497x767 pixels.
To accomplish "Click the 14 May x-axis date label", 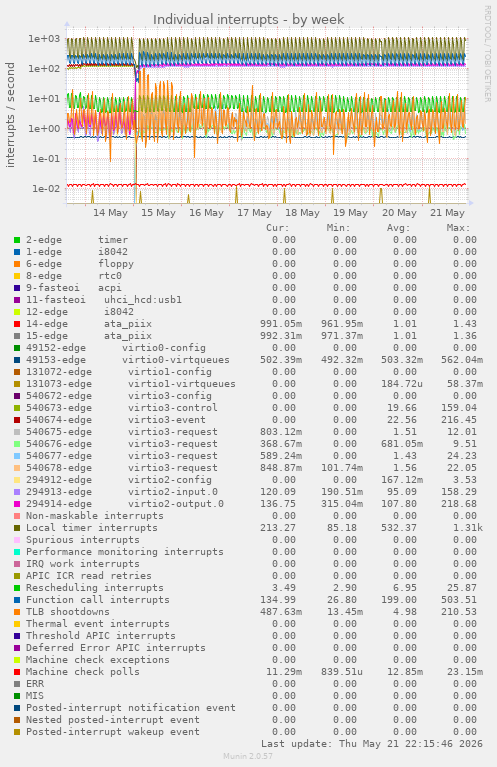I will tap(110, 213).
